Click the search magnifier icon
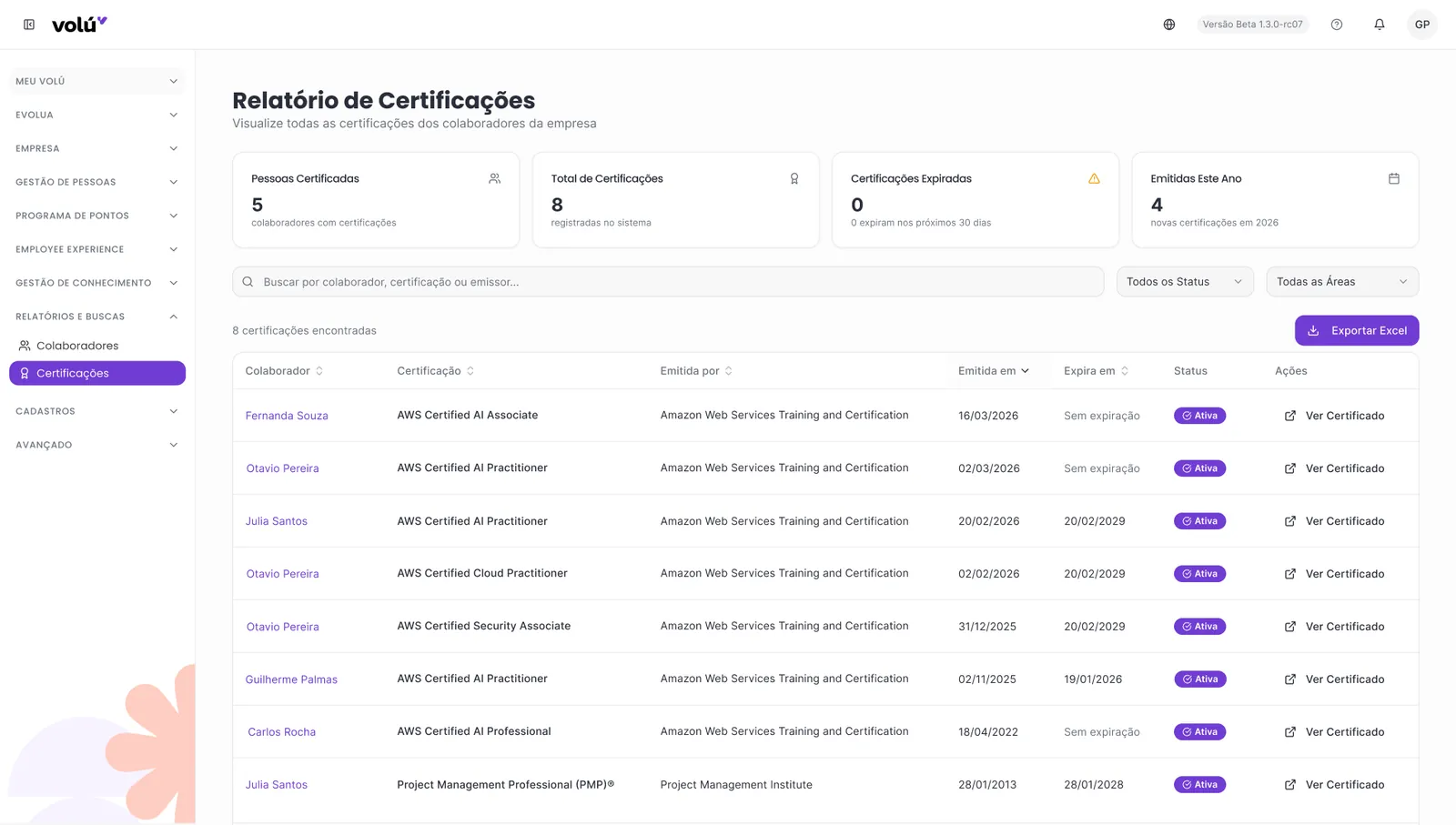1456x825 pixels. 248,282
